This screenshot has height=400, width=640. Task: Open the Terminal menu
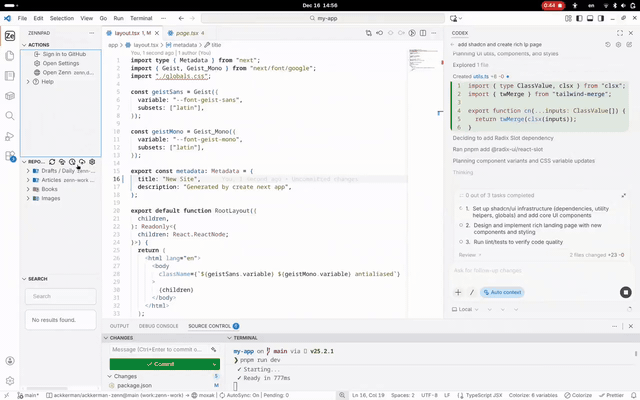tap(141, 18)
